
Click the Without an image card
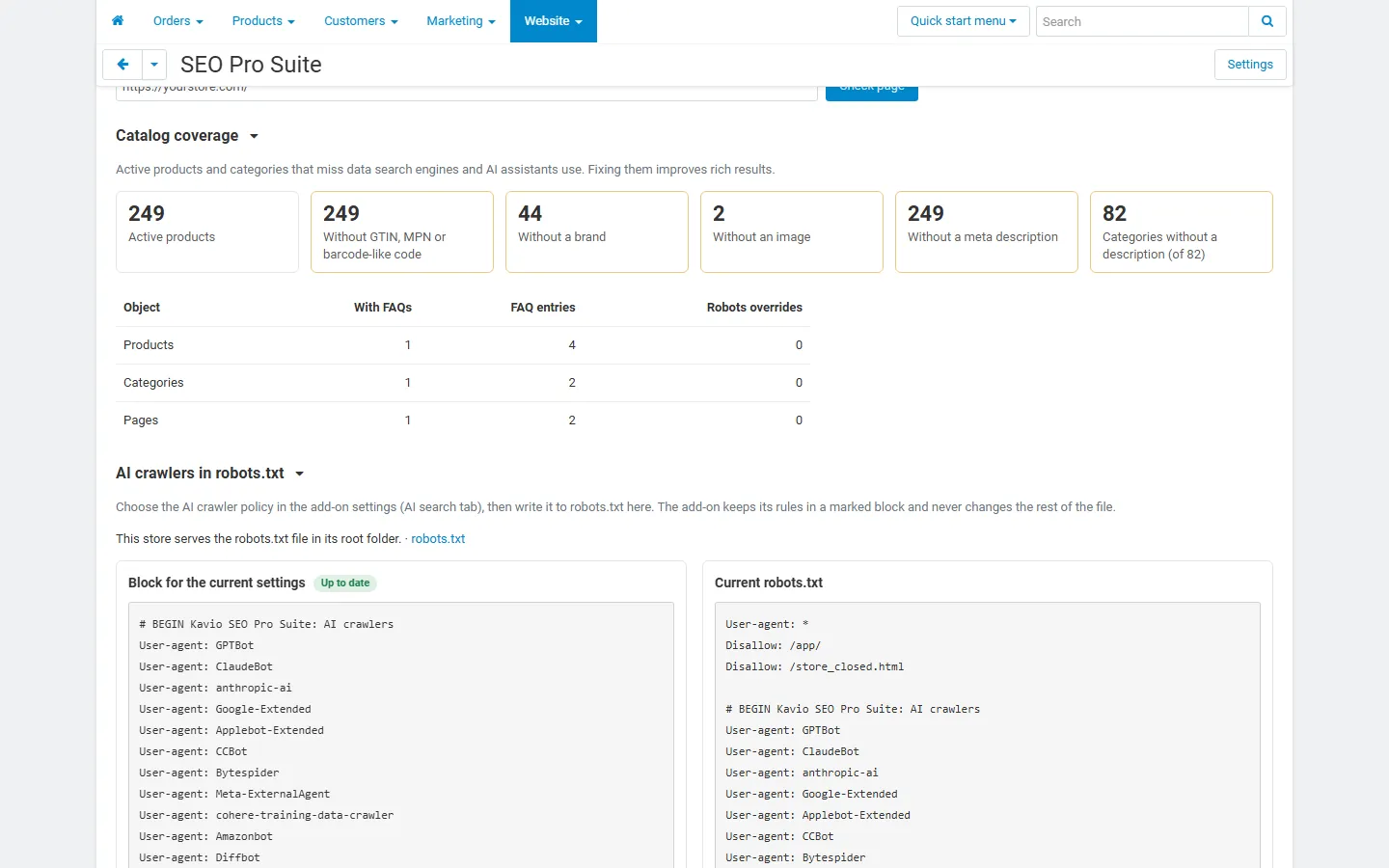792,231
